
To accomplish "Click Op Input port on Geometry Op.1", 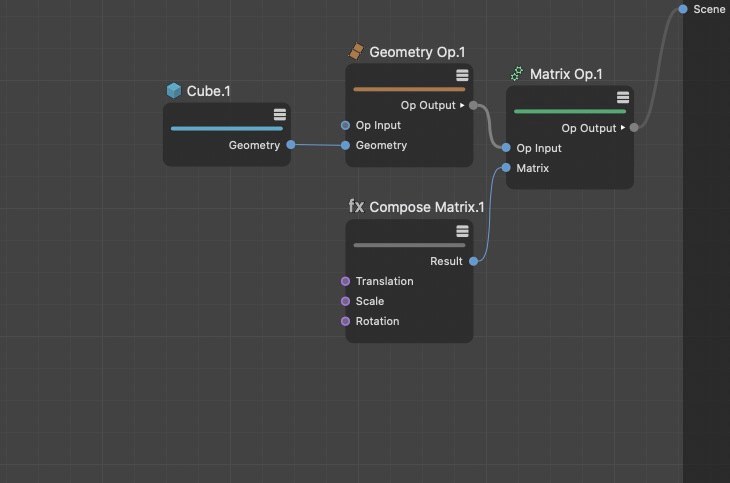I will 346,125.
